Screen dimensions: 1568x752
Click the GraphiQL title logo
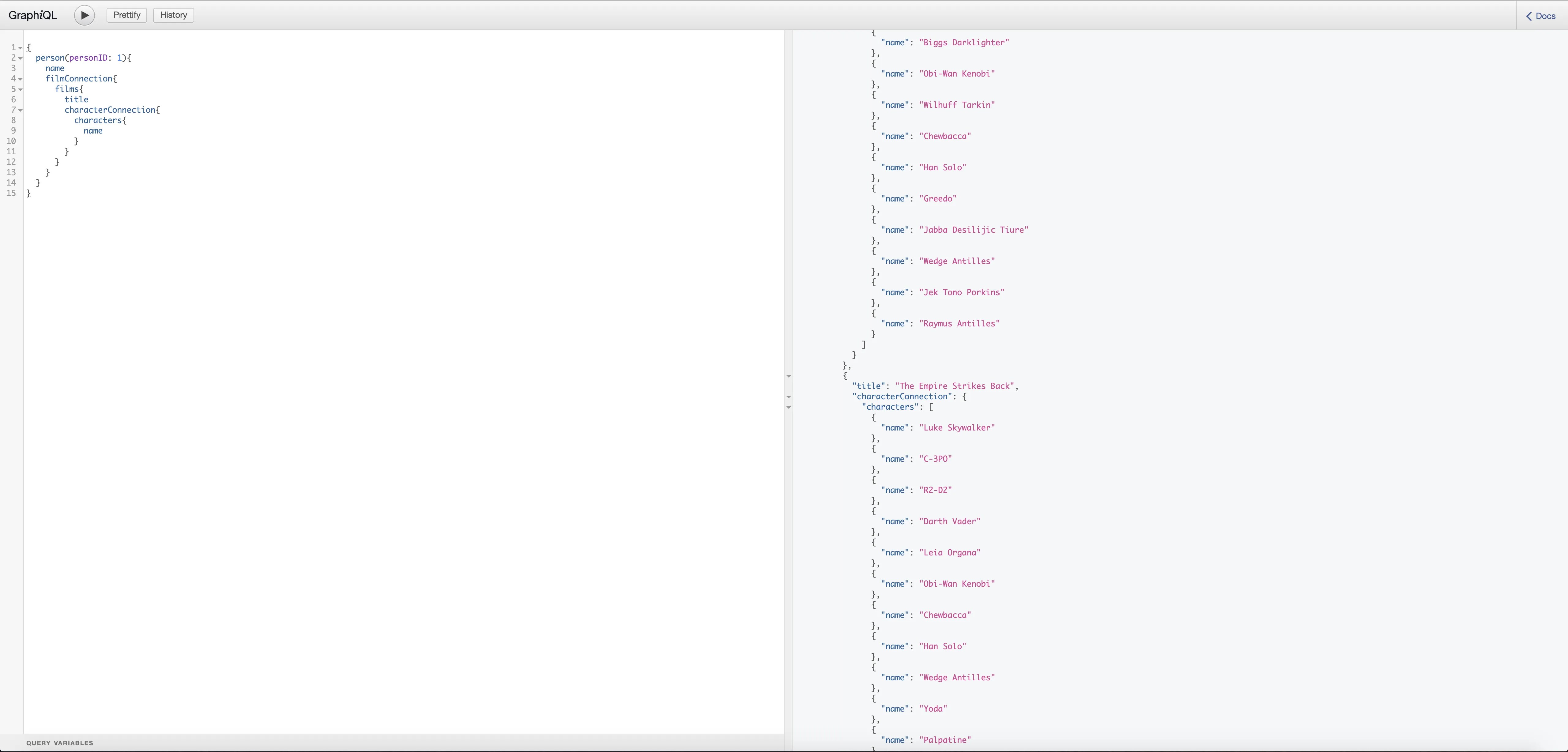point(33,15)
